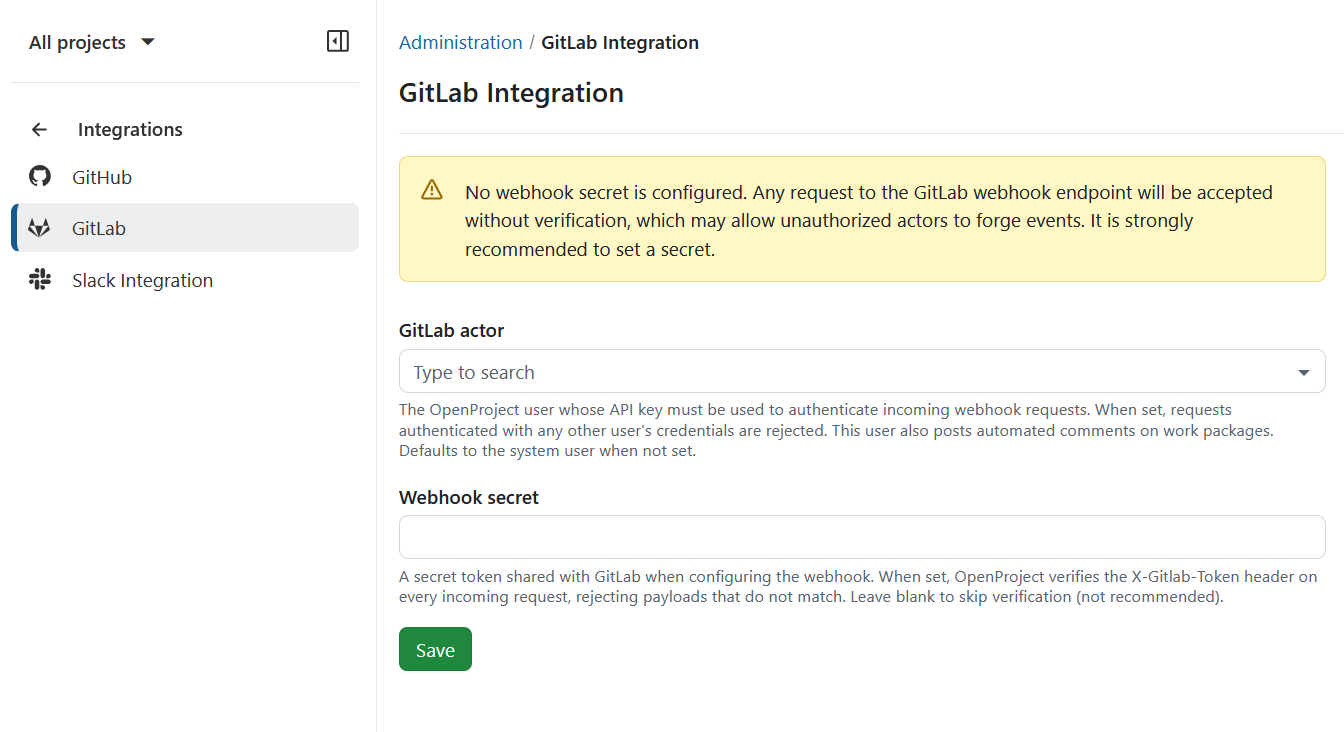Screen dimensions: 1344x732
Task: Click the back arrow next to Integrations
Action: pos(39,129)
